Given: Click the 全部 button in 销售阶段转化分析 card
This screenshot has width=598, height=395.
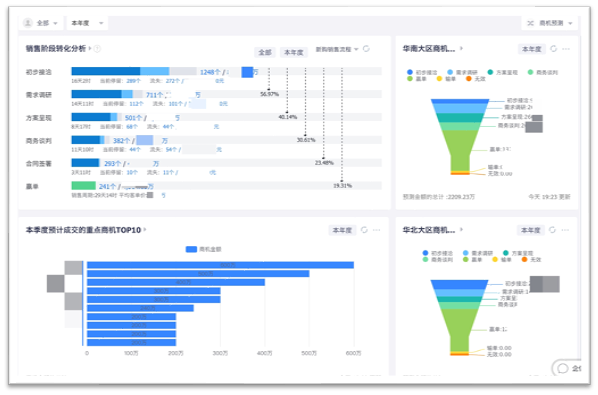Looking at the screenshot, I should [x=265, y=52].
